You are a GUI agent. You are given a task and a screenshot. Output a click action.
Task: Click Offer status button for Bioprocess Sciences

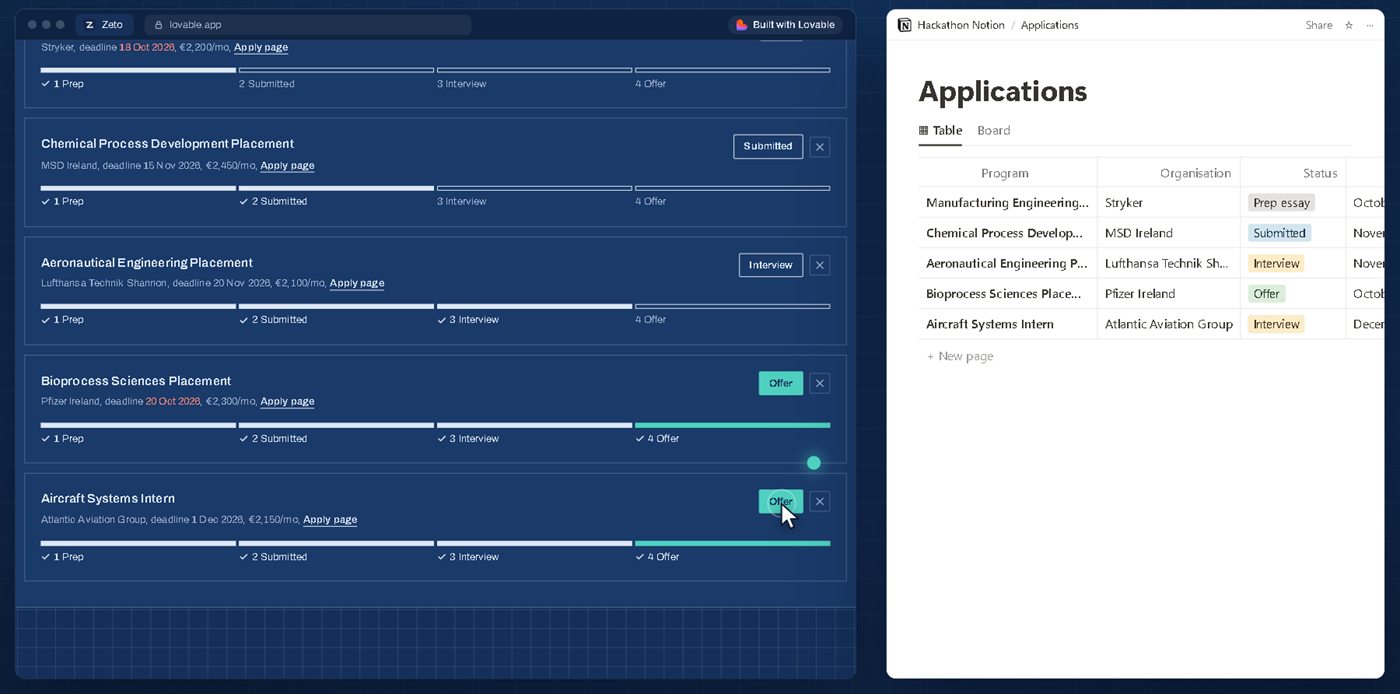(781, 383)
